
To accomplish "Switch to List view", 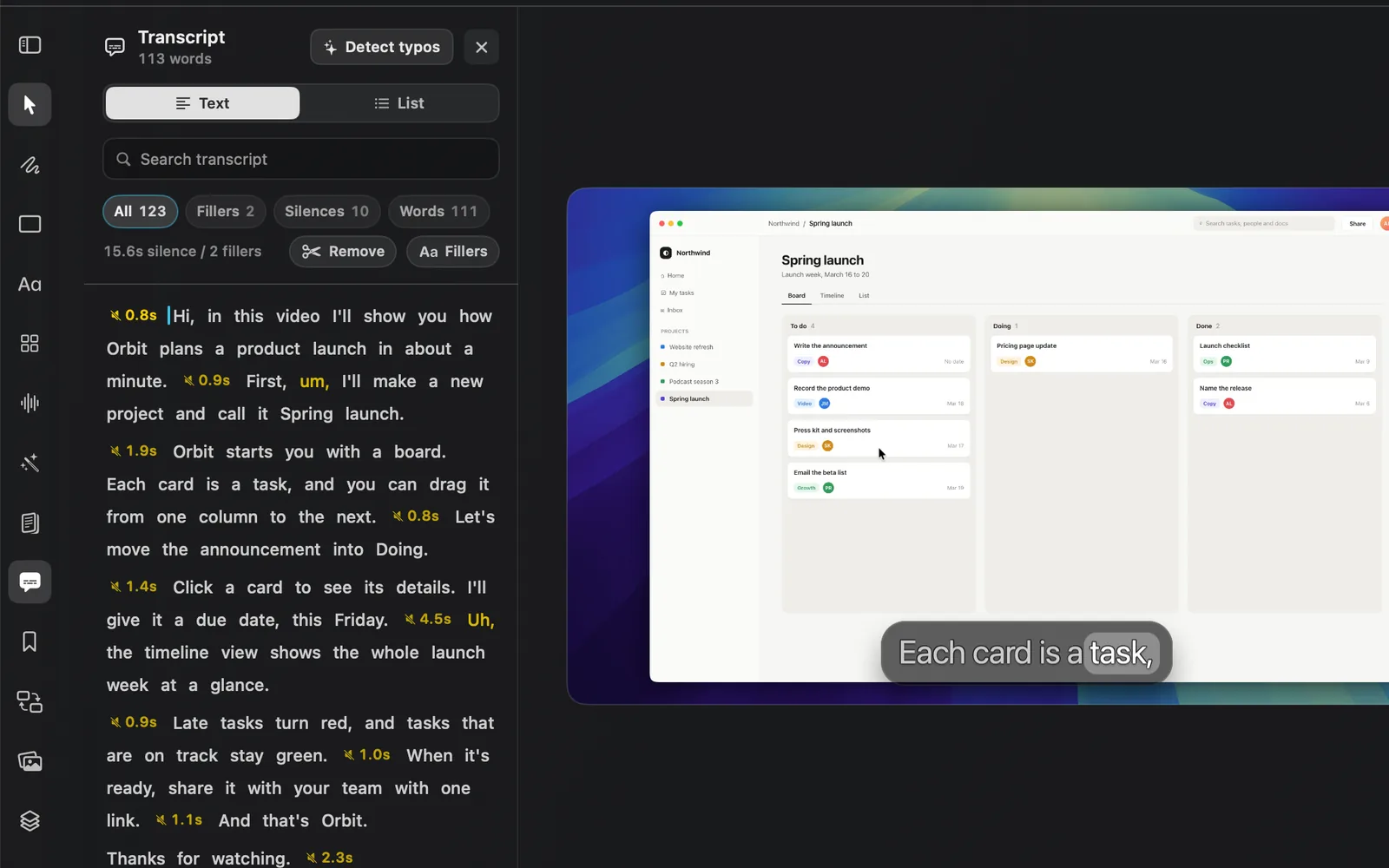I will click(x=399, y=103).
